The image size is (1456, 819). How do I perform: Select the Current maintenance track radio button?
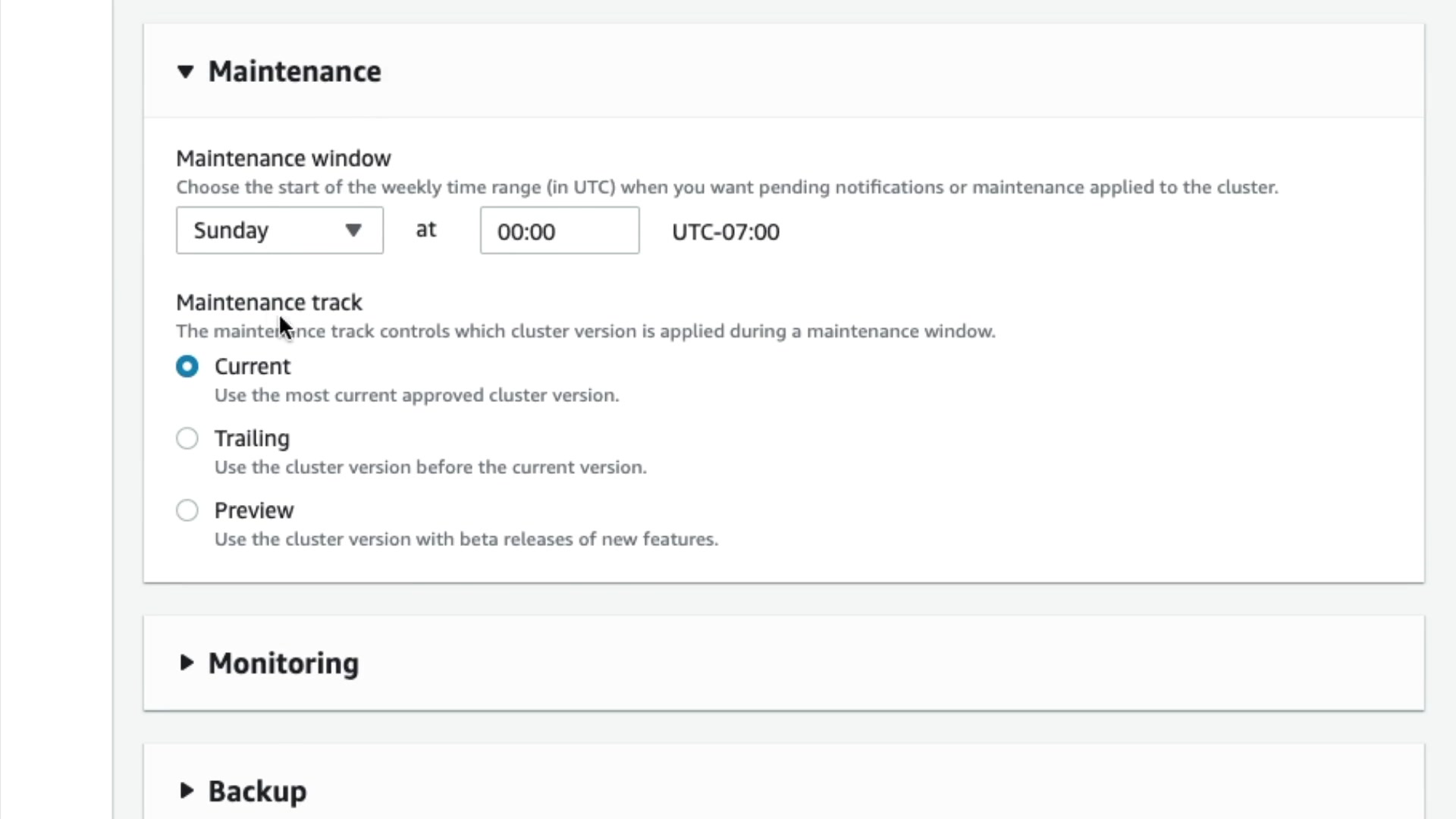[x=187, y=367]
